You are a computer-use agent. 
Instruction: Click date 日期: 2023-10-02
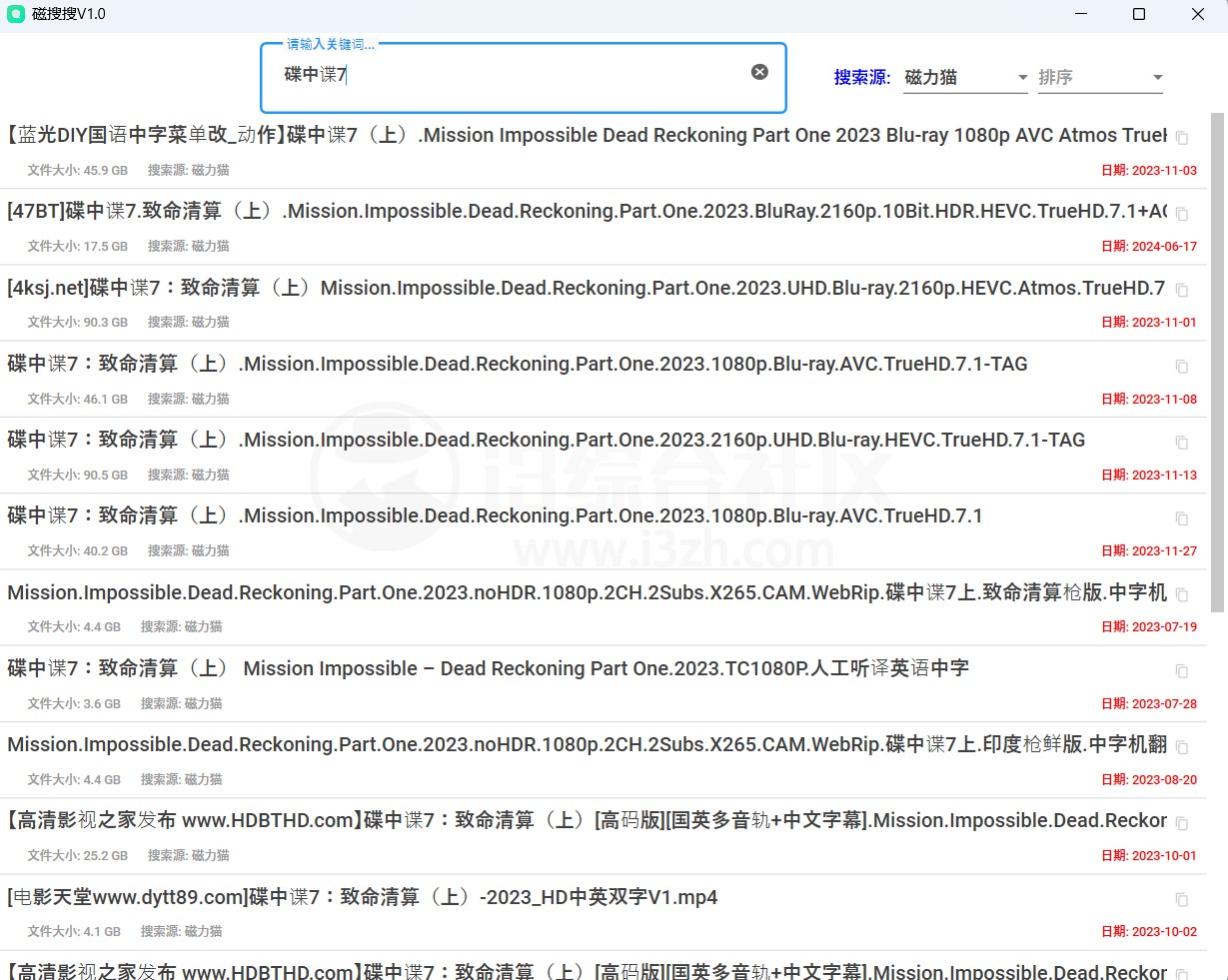pyautogui.click(x=1149, y=931)
